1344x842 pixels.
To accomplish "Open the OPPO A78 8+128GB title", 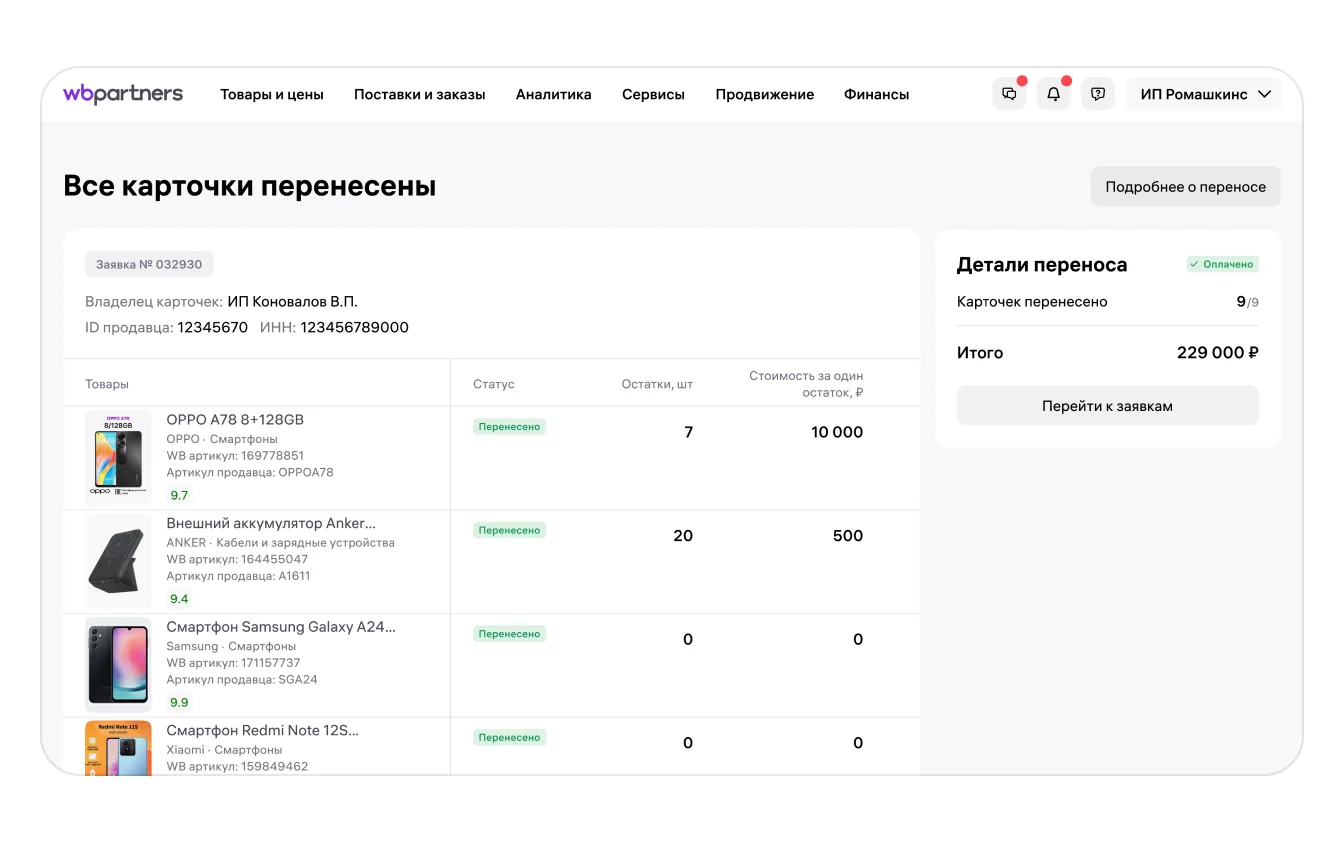I will [235, 420].
